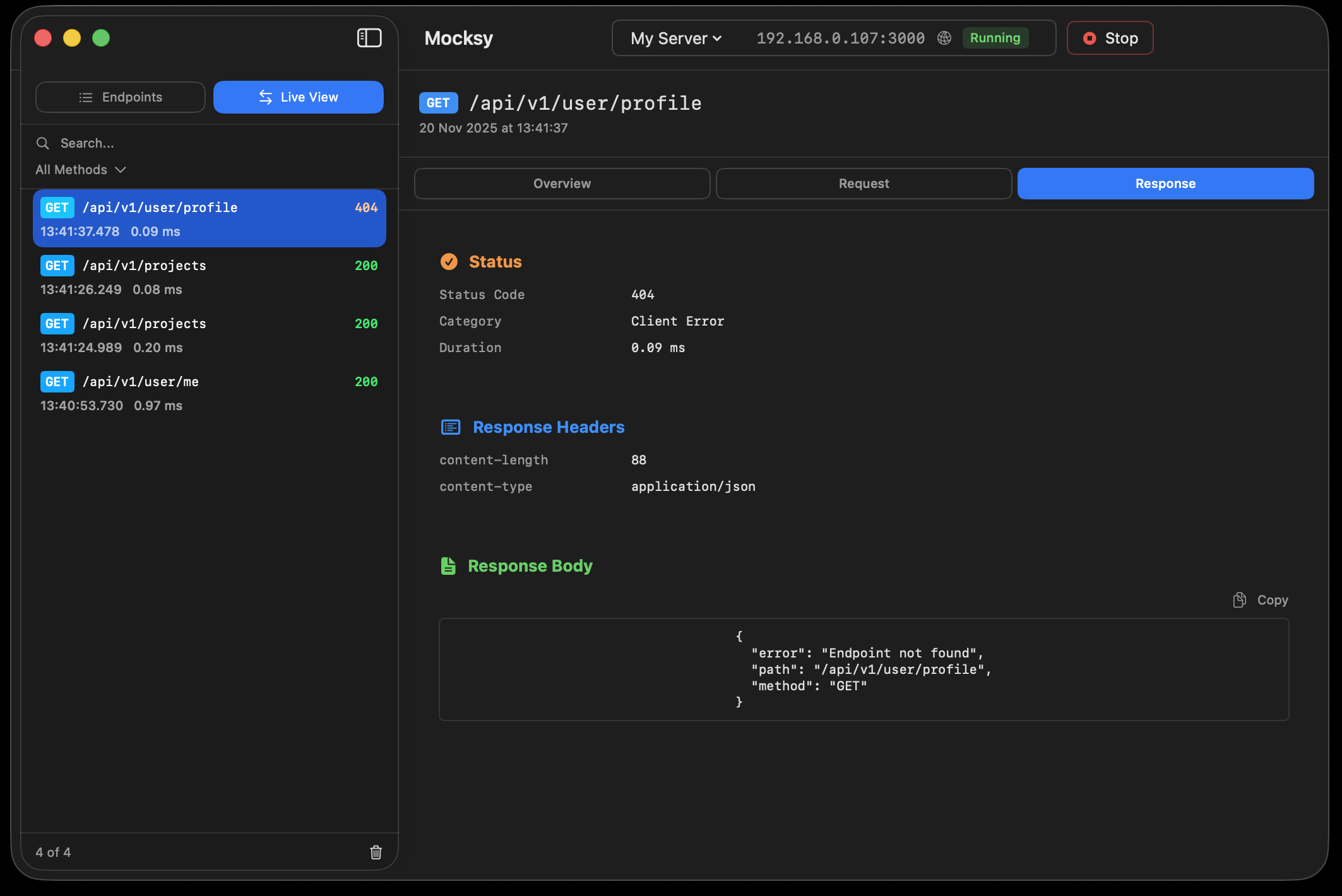Image resolution: width=1342 pixels, height=896 pixels.
Task: Open the Overview tab
Action: pyautogui.click(x=561, y=183)
